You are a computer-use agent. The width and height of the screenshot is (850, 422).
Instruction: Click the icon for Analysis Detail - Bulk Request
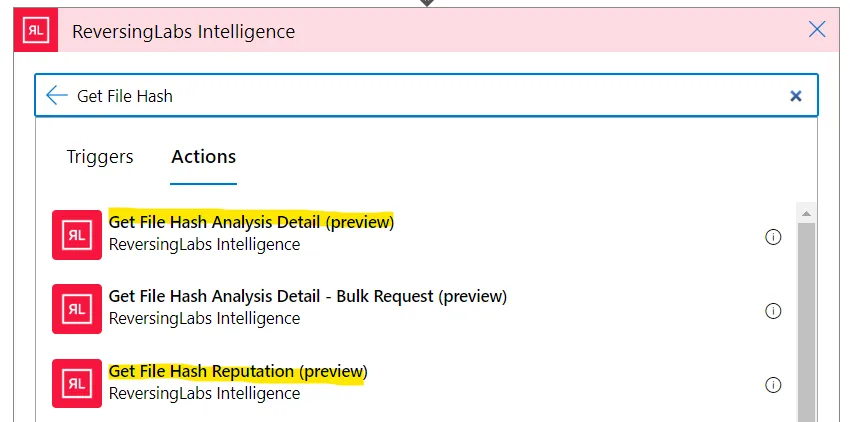77,309
